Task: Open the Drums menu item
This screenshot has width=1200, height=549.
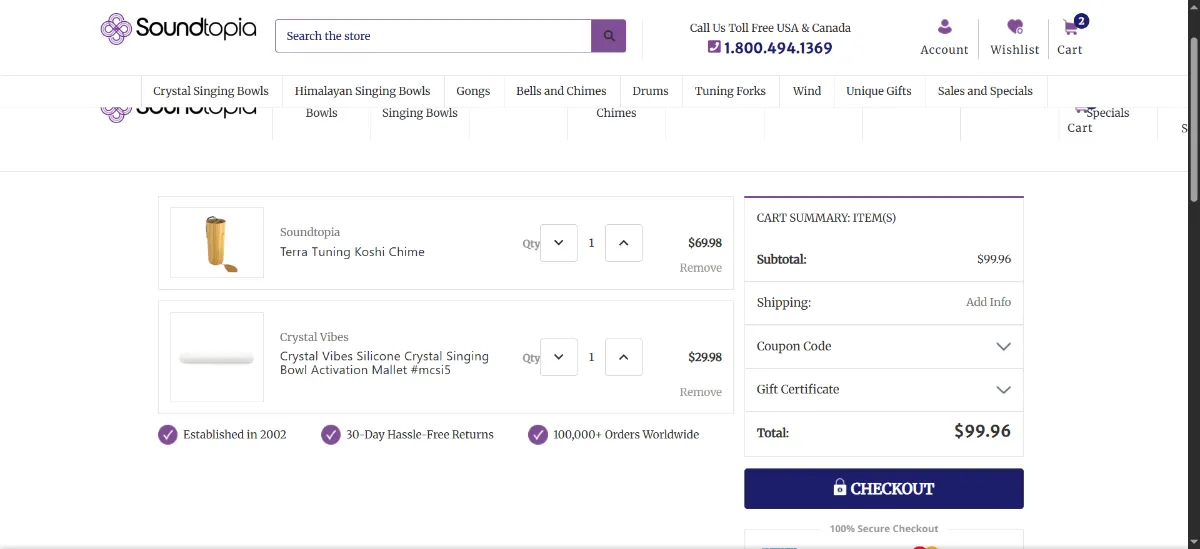Action: point(650,91)
